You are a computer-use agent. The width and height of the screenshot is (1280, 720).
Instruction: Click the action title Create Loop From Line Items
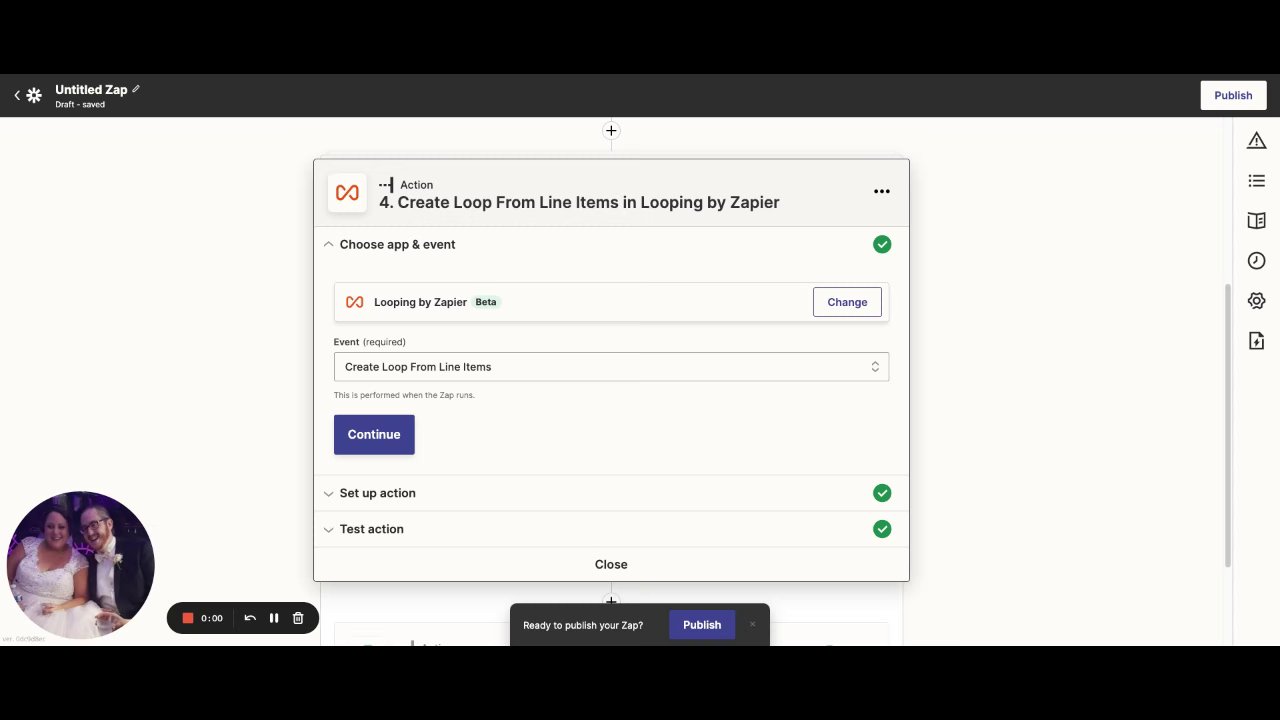[x=579, y=202]
